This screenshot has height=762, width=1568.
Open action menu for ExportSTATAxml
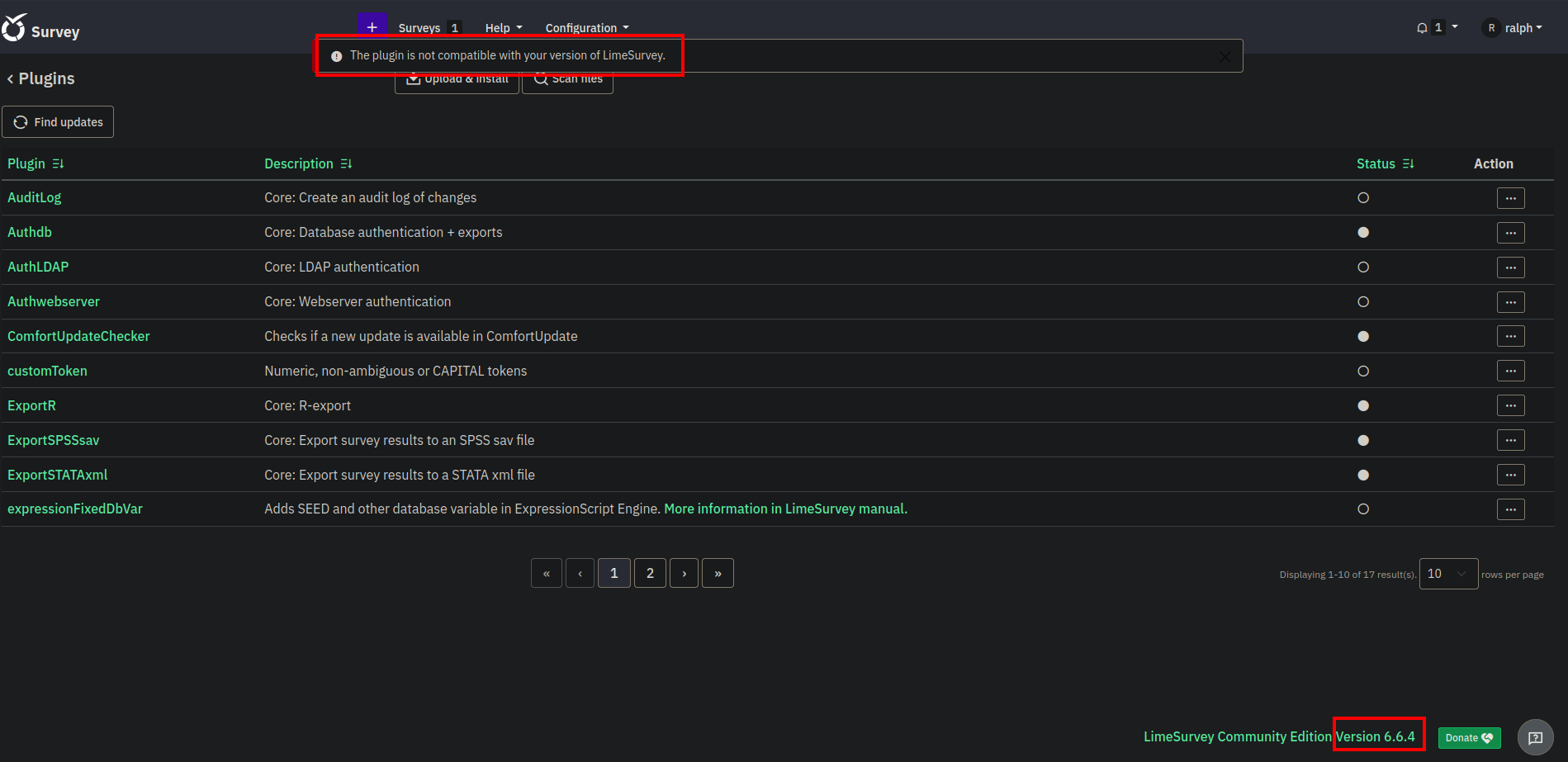click(x=1510, y=475)
